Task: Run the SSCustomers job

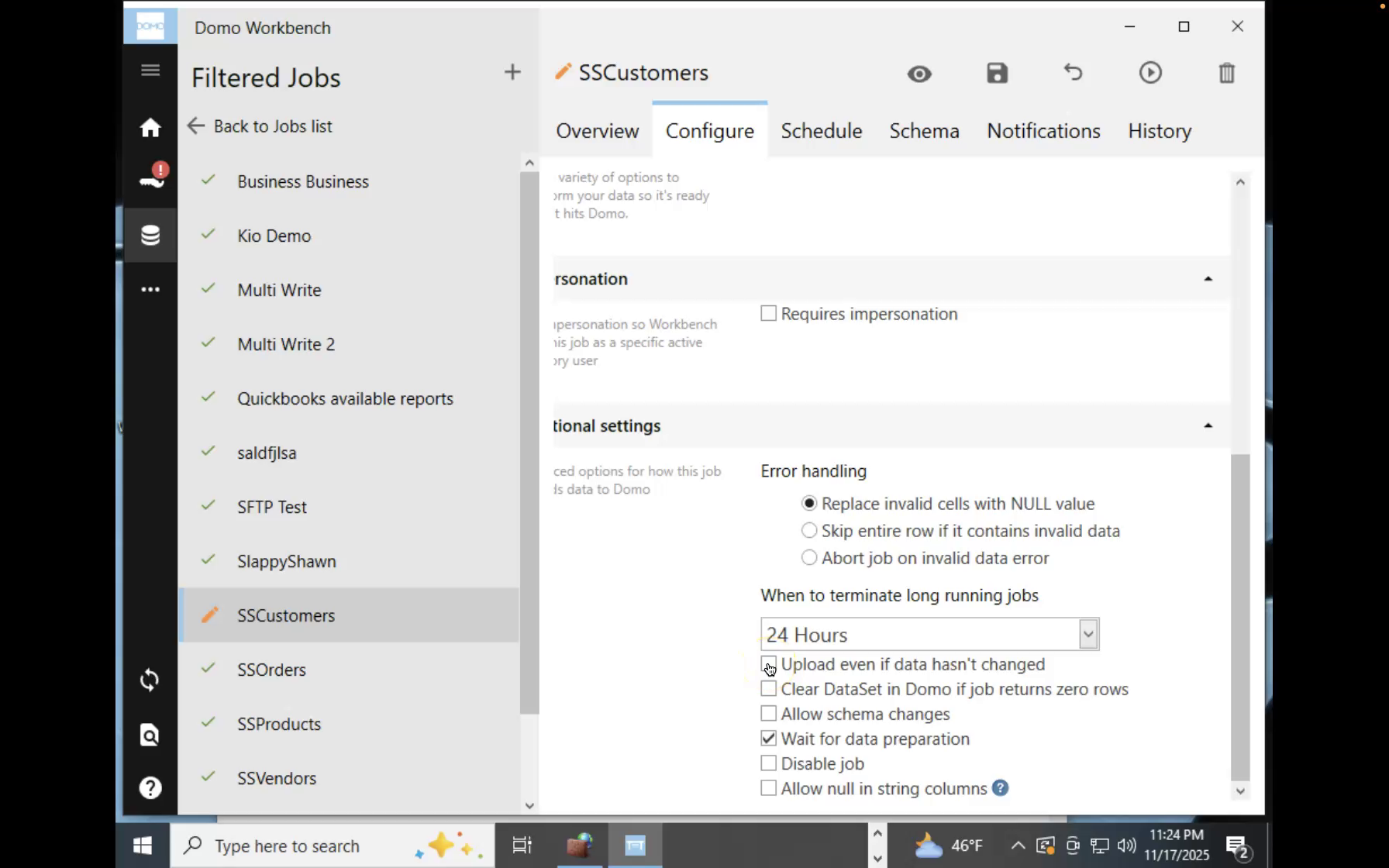Action: [1150, 73]
